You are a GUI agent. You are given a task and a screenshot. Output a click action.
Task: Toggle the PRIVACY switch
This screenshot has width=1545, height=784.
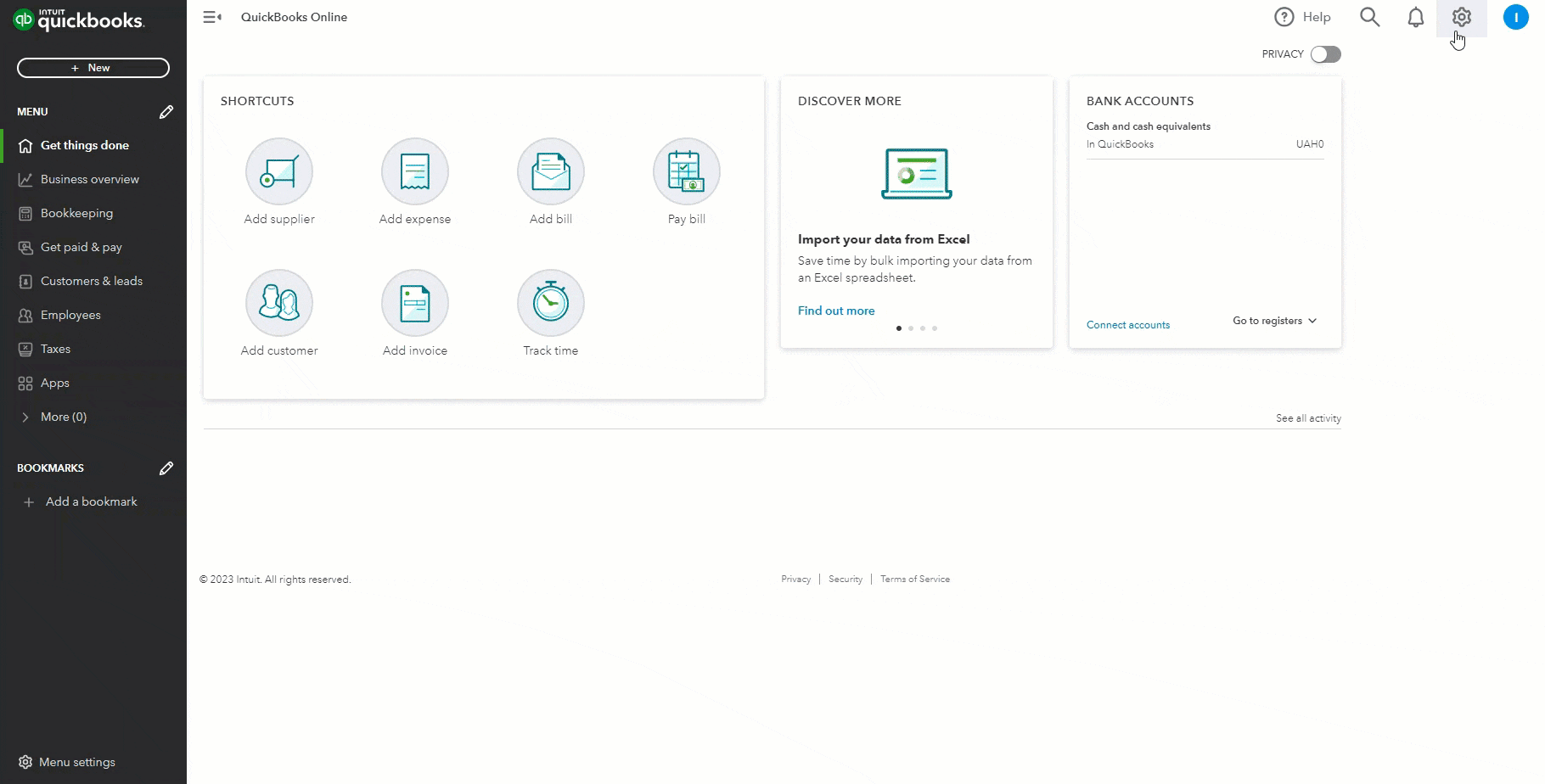(x=1325, y=54)
